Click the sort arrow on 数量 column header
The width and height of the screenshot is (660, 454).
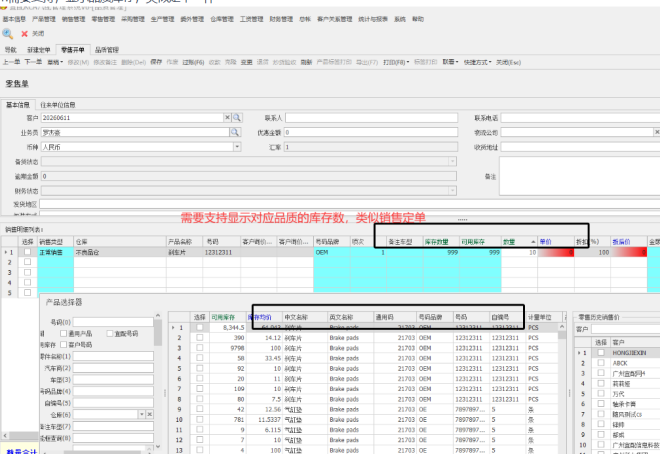(533, 242)
